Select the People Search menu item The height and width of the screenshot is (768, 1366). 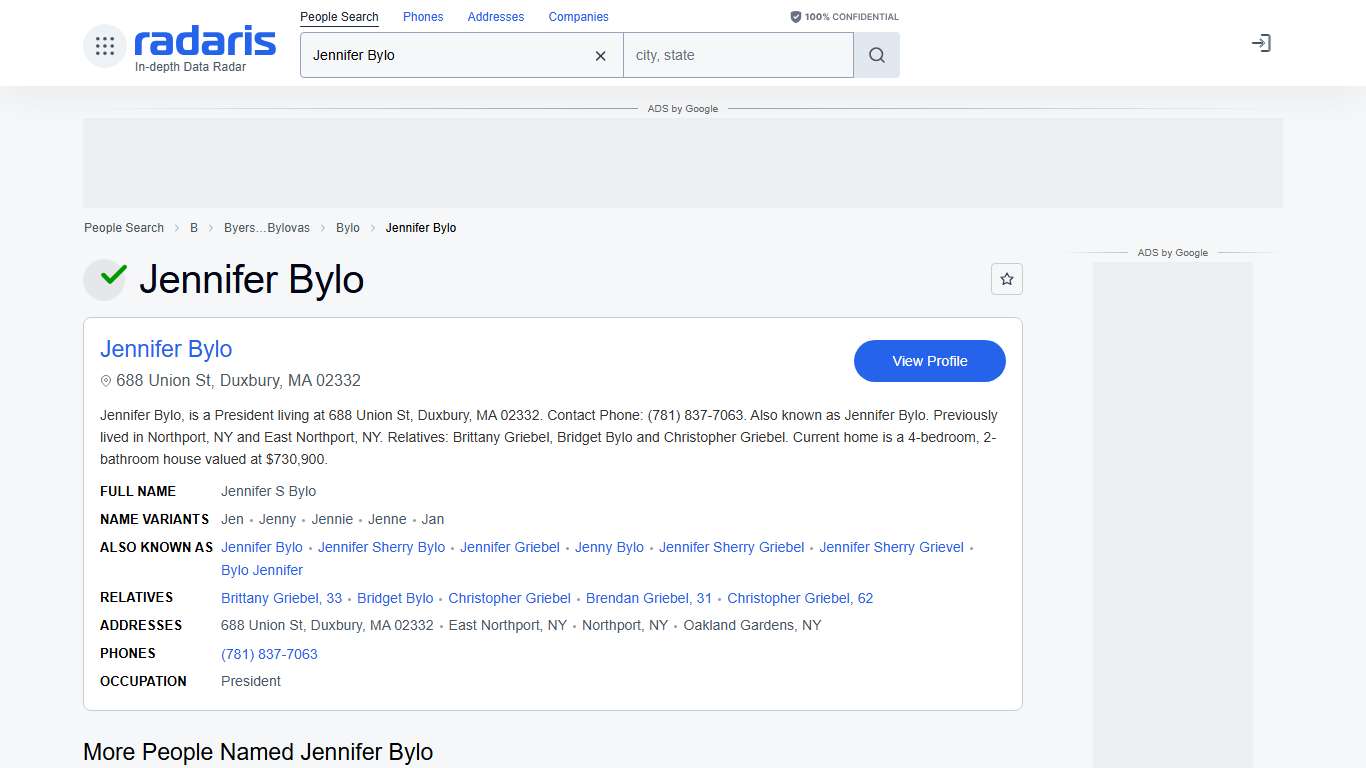(x=339, y=16)
